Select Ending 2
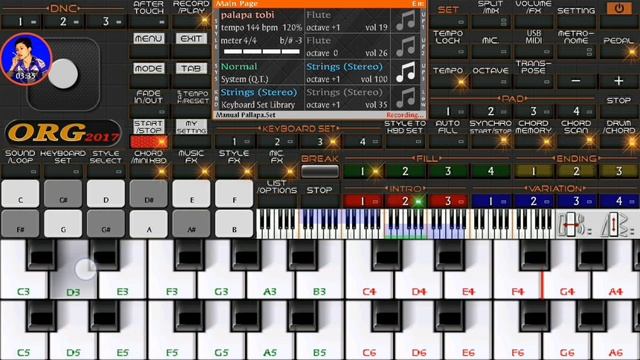This screenshot has height=360, width=640. pos(576,171)
